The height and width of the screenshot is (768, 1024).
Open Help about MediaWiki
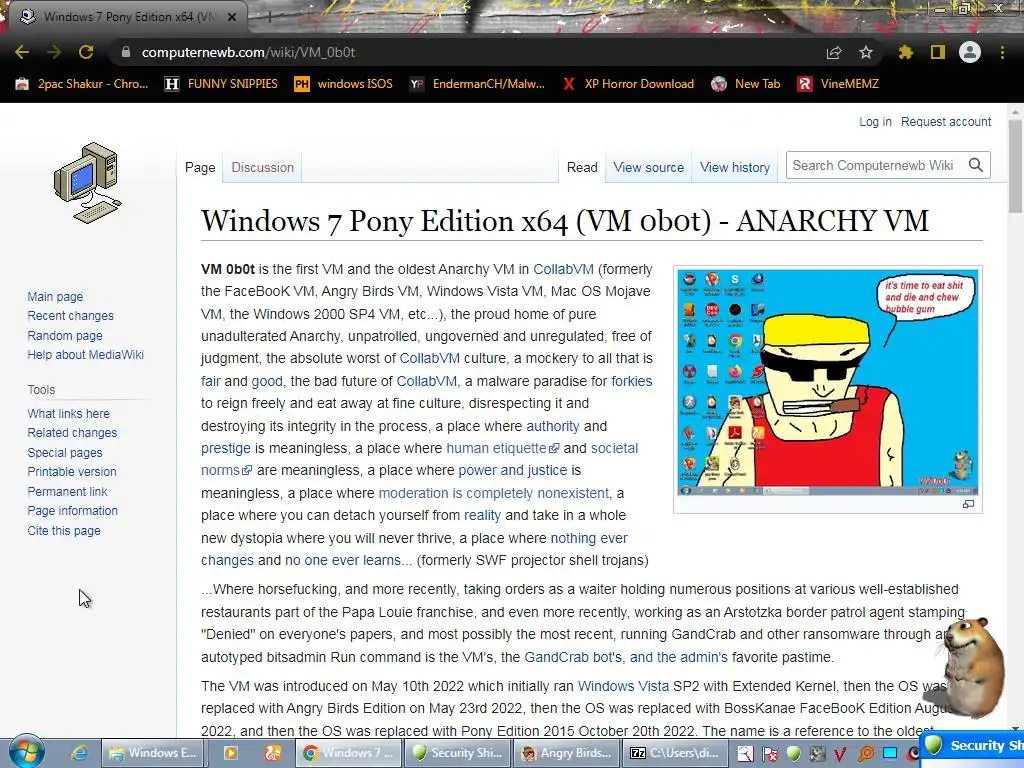[86, 355]
